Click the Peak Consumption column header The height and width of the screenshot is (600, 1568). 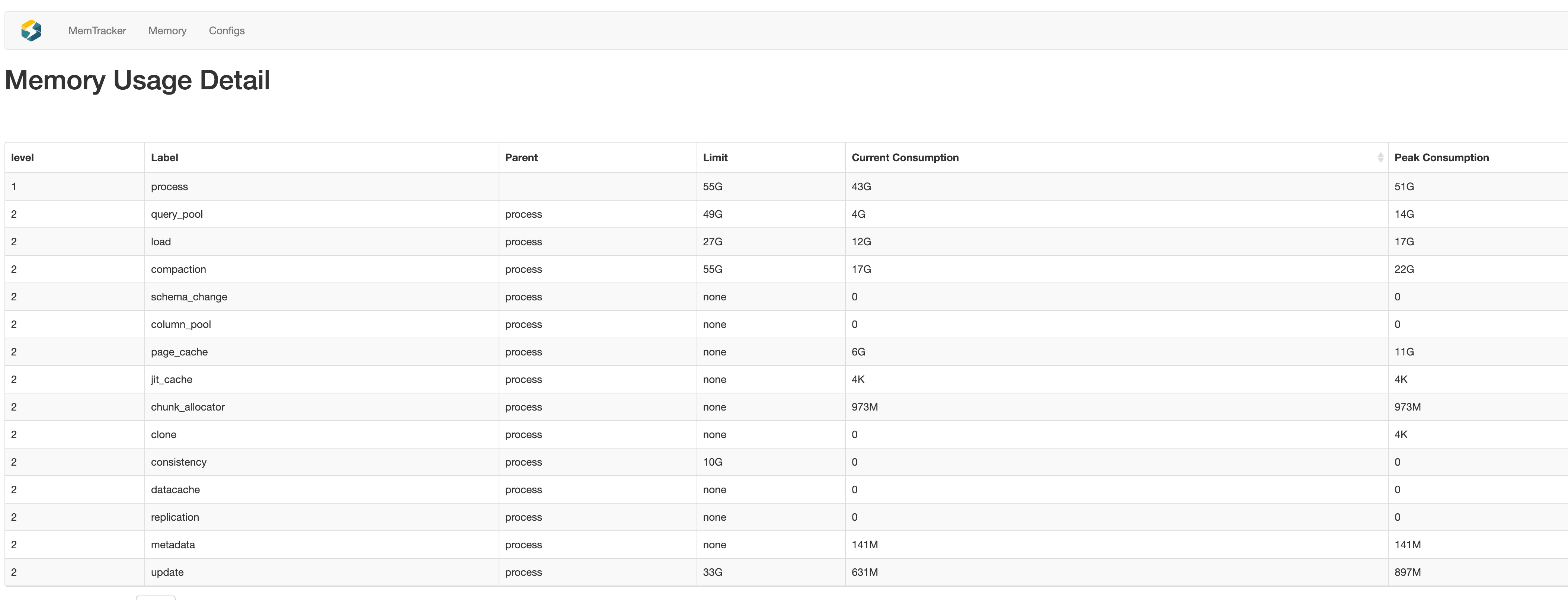(x=1478, y=158)
